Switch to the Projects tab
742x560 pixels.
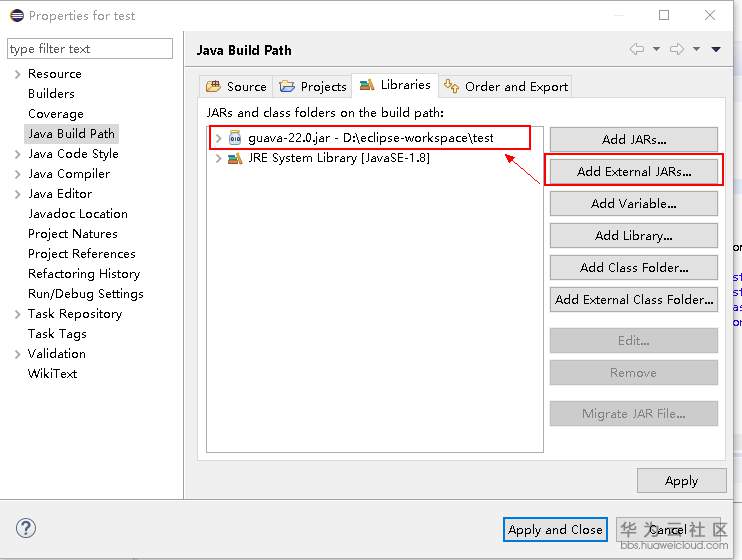pos(313,87)
